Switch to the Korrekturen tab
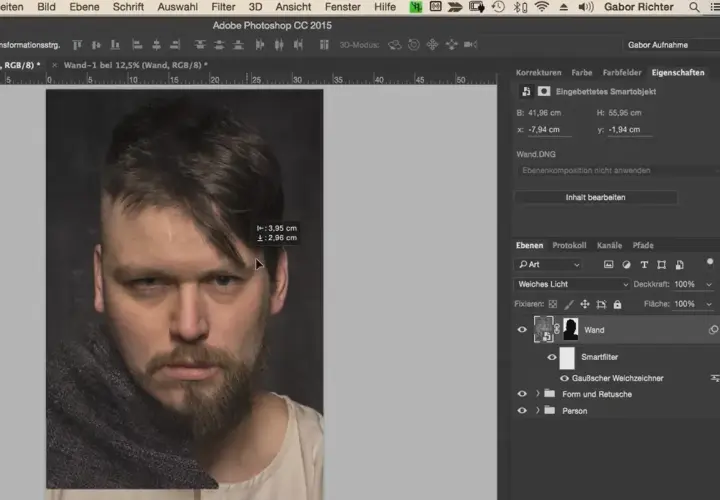 [538, 73]
